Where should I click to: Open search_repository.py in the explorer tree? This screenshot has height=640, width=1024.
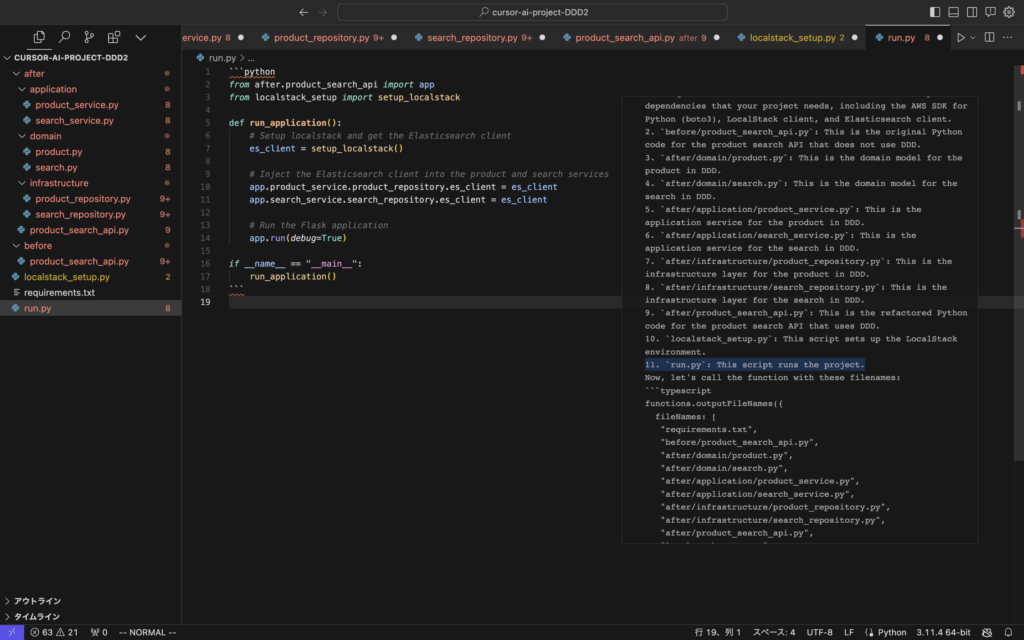coord(90,215)
